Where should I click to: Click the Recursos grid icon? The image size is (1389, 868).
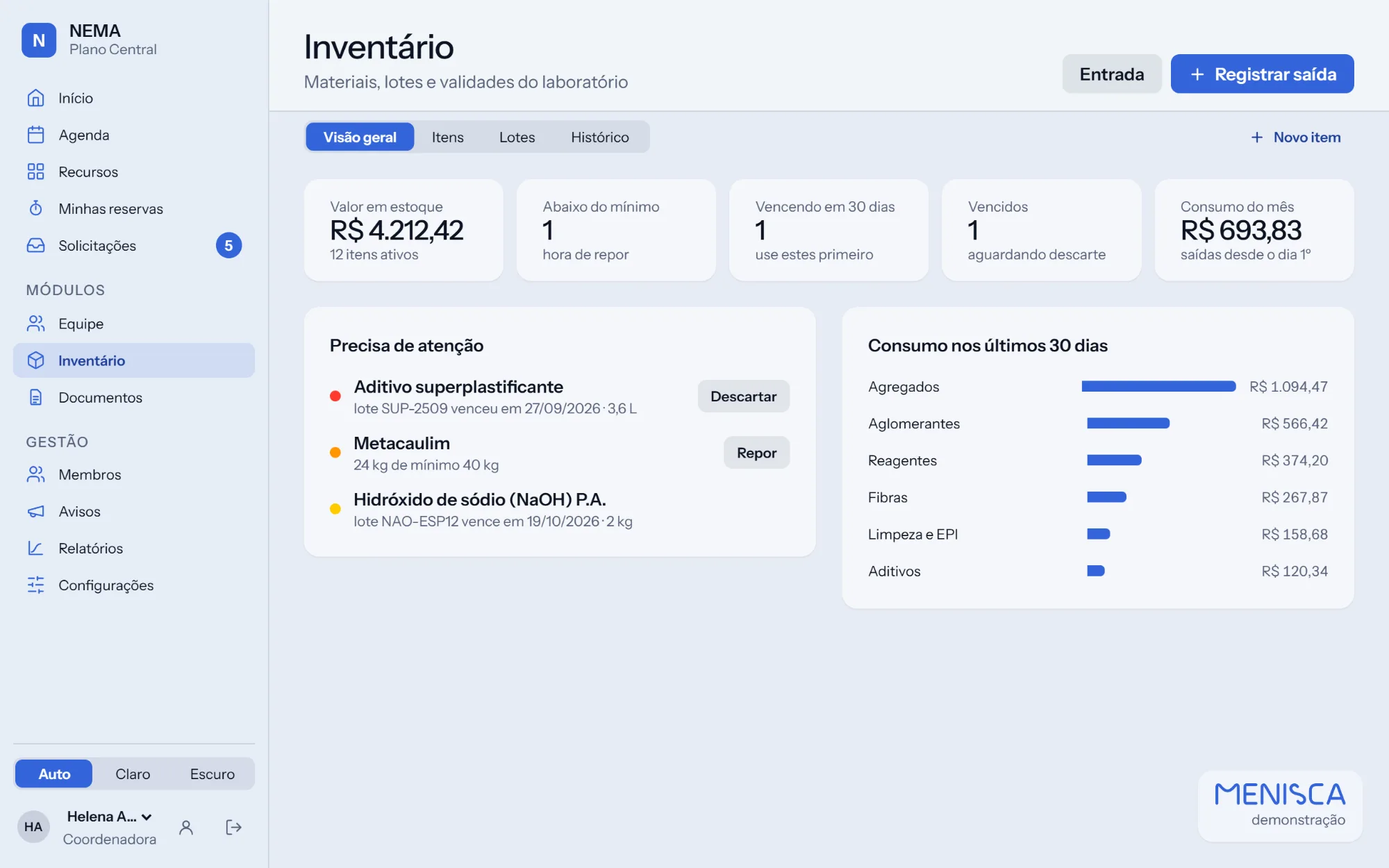35,172
